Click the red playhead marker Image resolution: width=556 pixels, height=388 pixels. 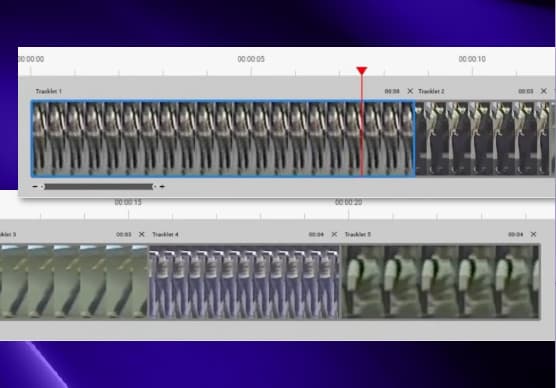point(362,71)
